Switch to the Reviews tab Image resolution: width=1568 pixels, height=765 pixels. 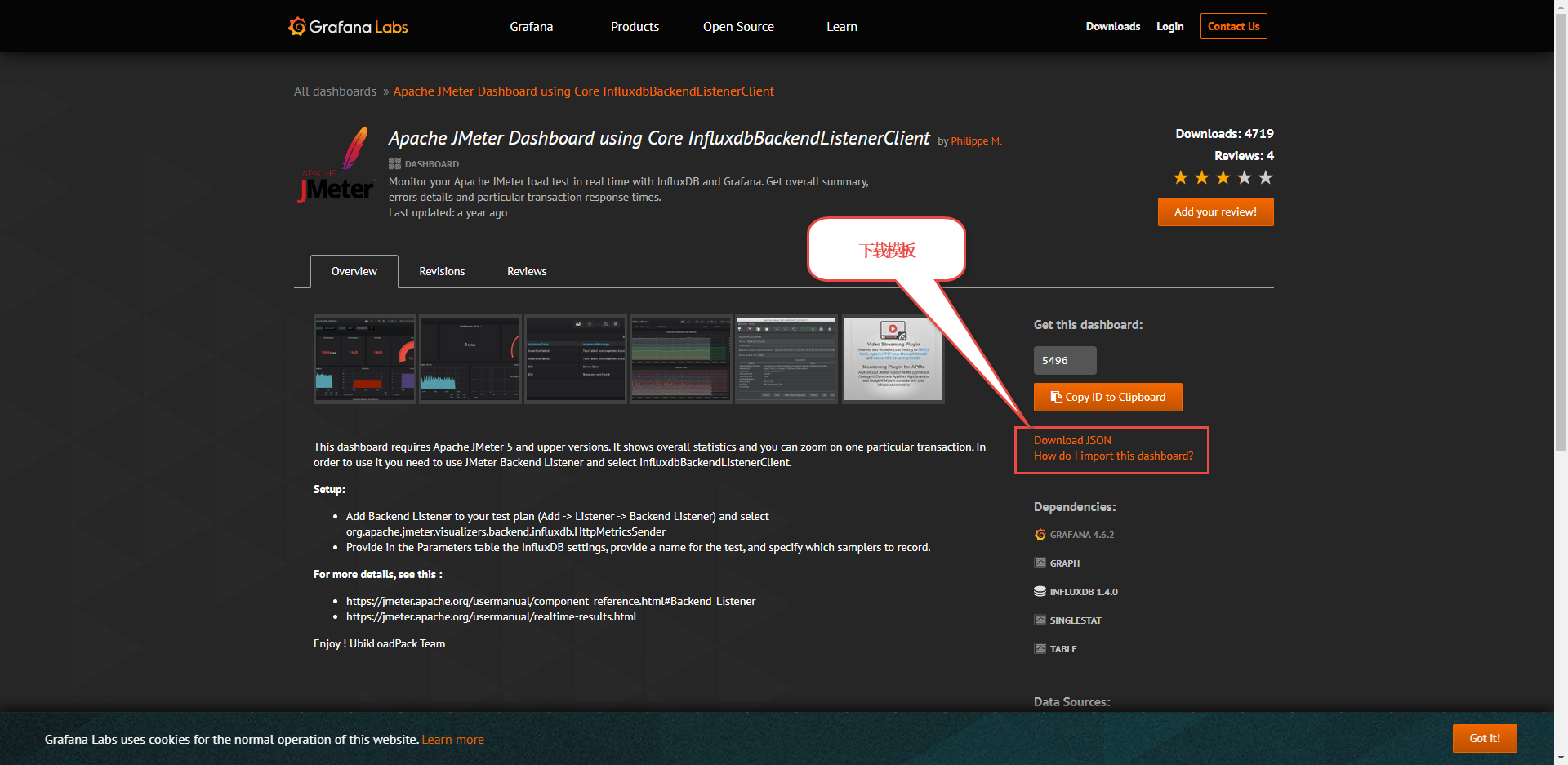pyautogui.click(x=527, y=271)
